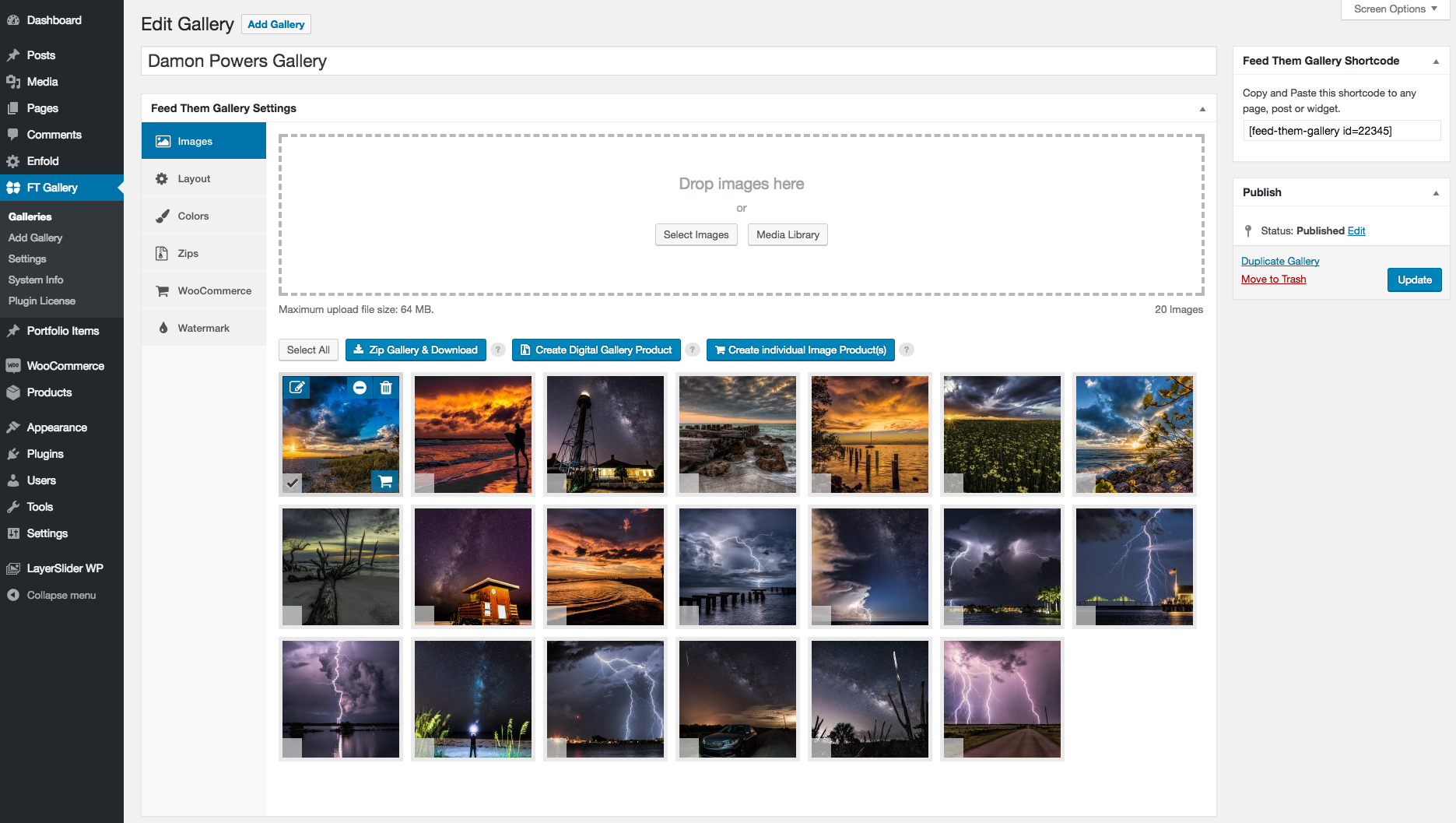Click help icon beside Create Digital Gallery Product
Screen dimensions: 1456x823
tap(692, 350)
